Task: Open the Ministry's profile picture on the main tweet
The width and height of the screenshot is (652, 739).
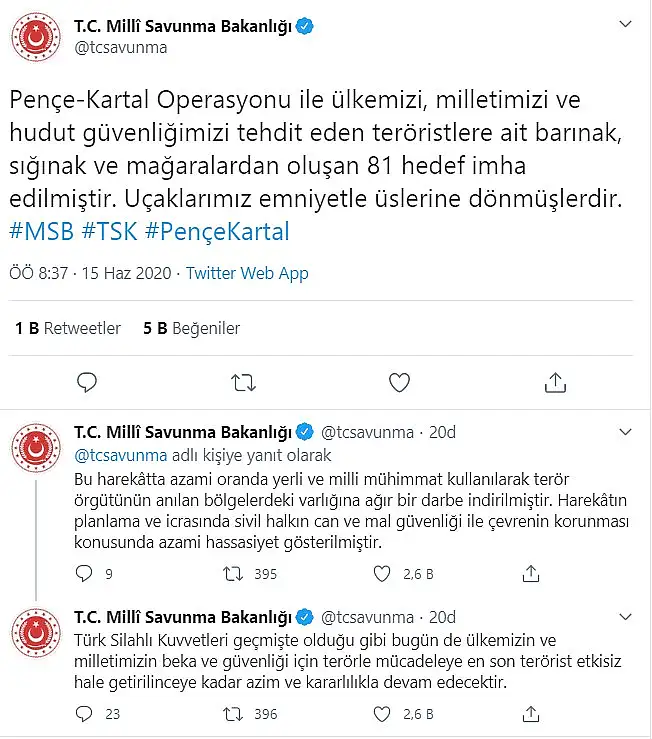Action: click(36, 37)
